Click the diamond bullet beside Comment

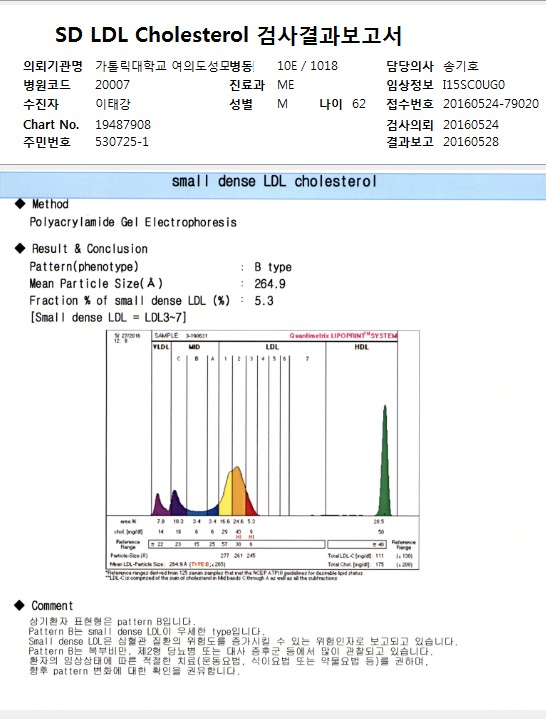point(19,605)
